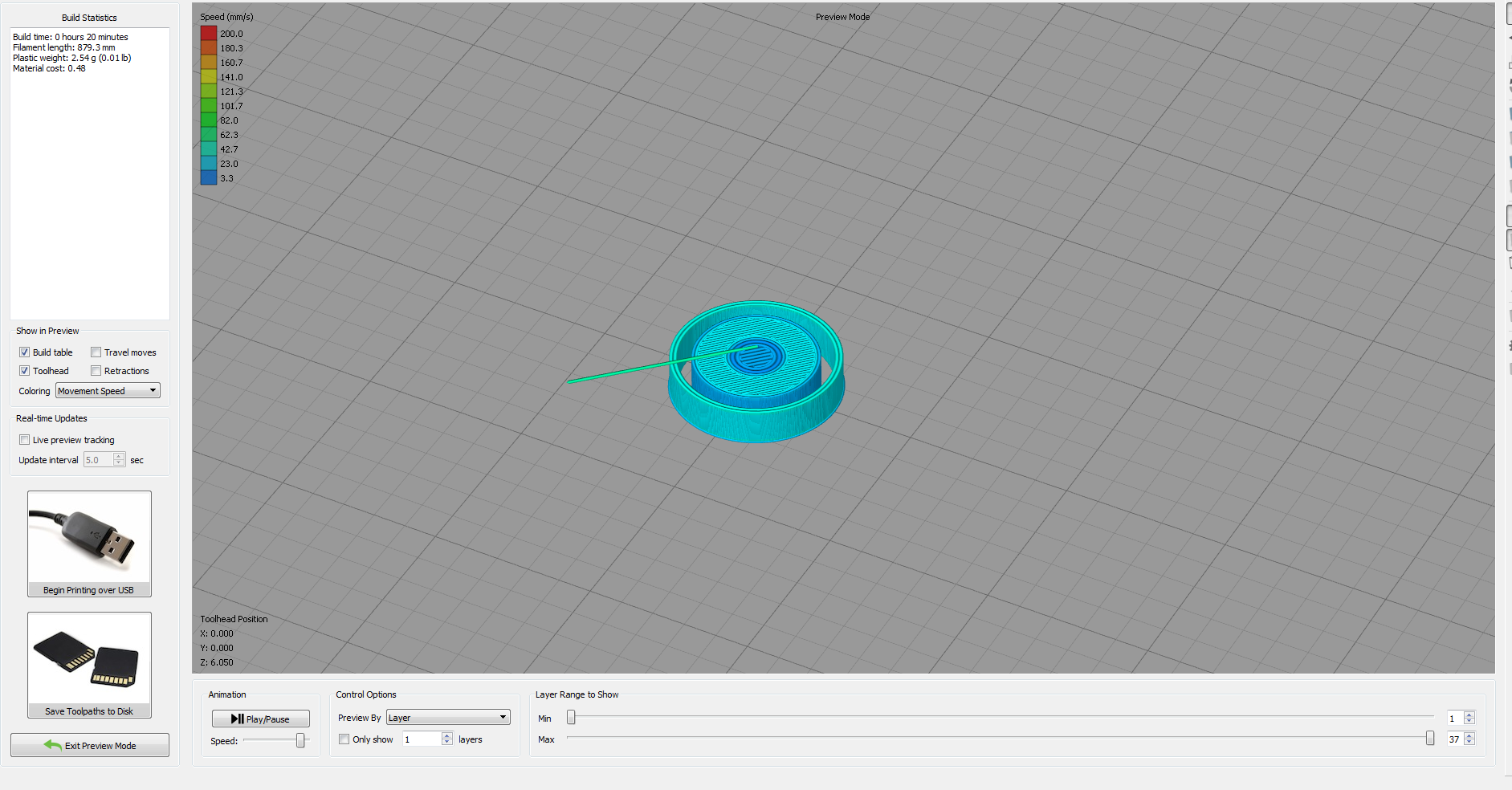Screen dimensions: 1512x790
Task: Click the Max layer number field showing 37
Action: click(x=1454, y=739)
